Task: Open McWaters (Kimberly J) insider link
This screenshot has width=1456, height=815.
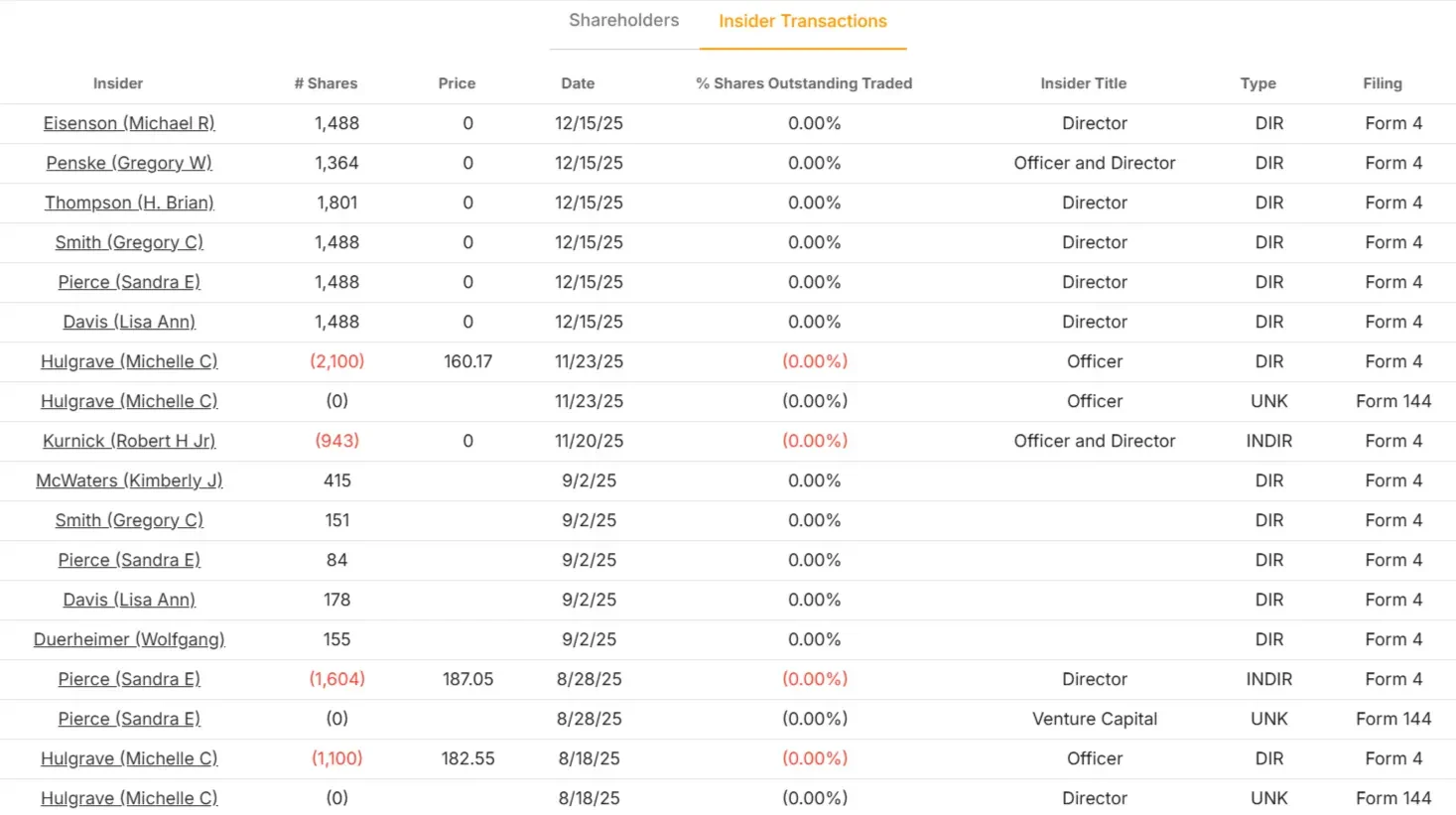Action: coord(129,480)
